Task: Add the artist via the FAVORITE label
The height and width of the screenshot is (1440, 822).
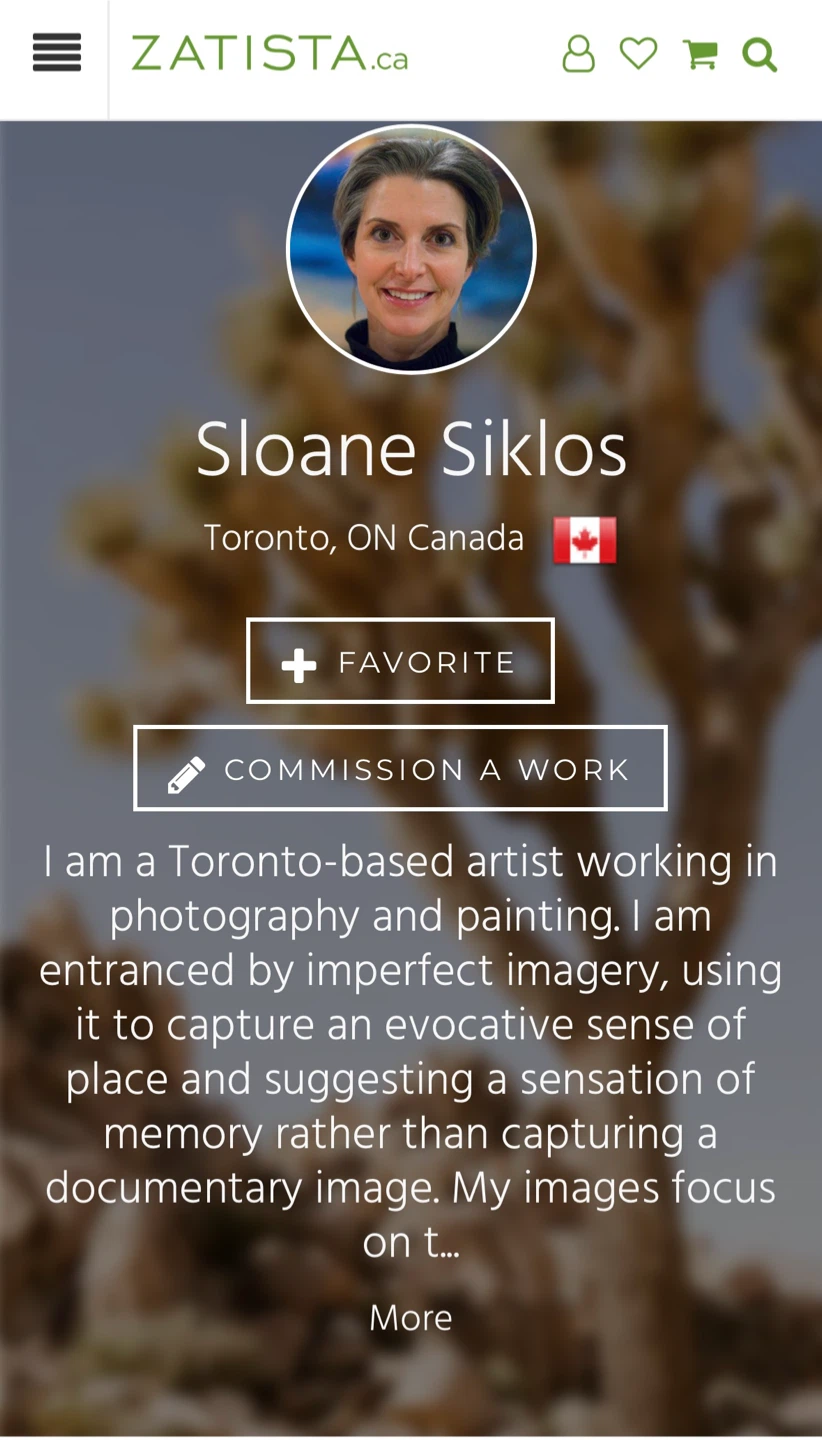Action: click(427, 662)
